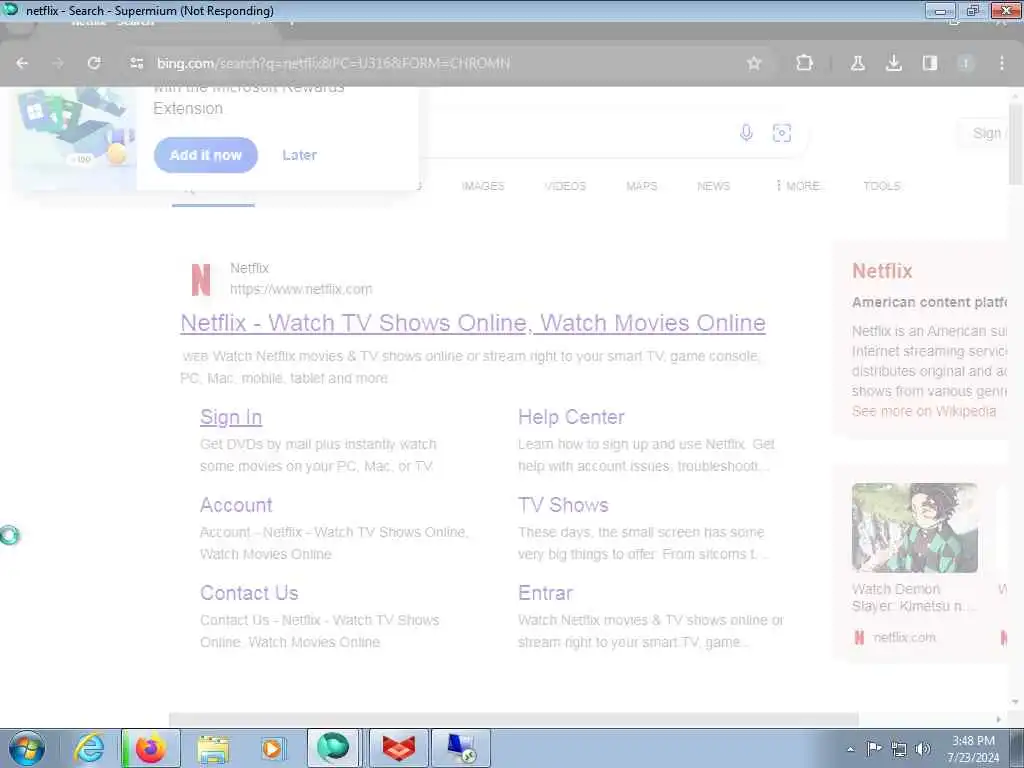The image size is (1024, 768).
Task: Open site information icon in address bar
Action: click(x=136, y=63)
